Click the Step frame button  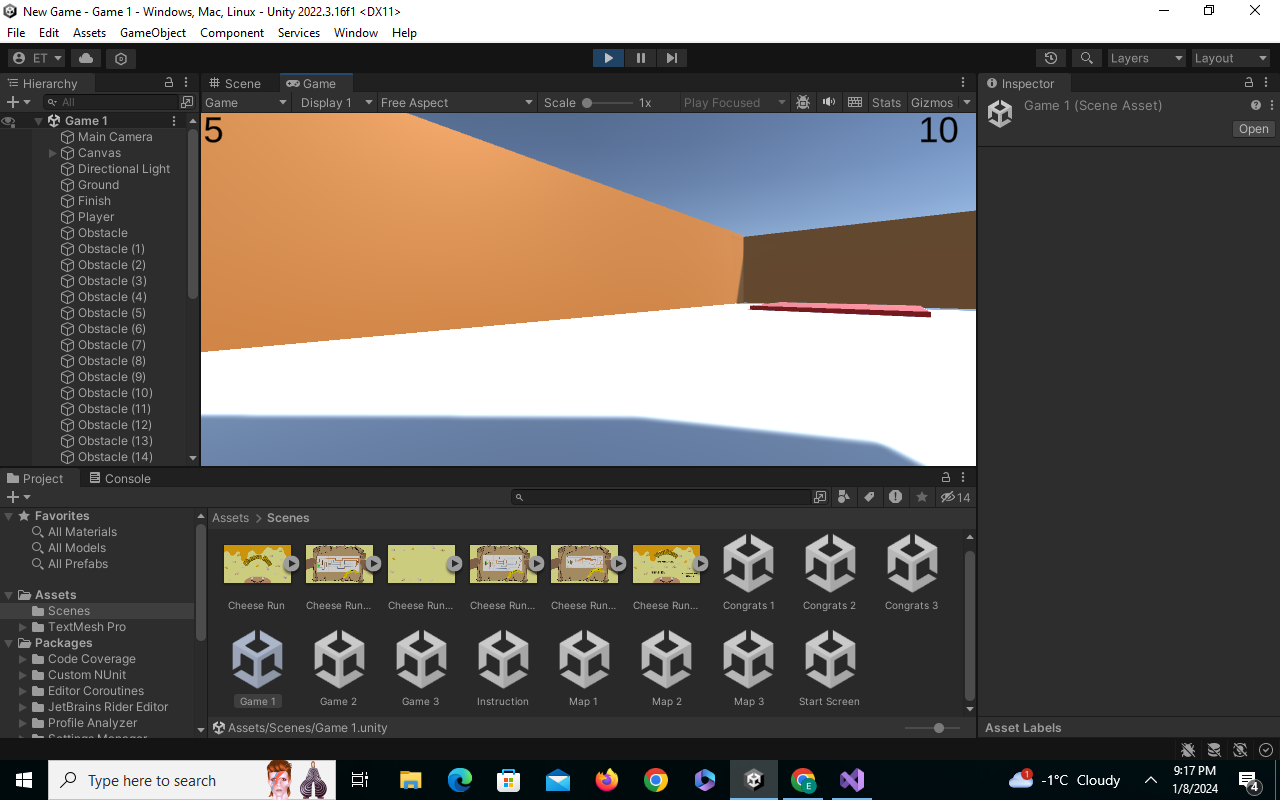(672, 58)
